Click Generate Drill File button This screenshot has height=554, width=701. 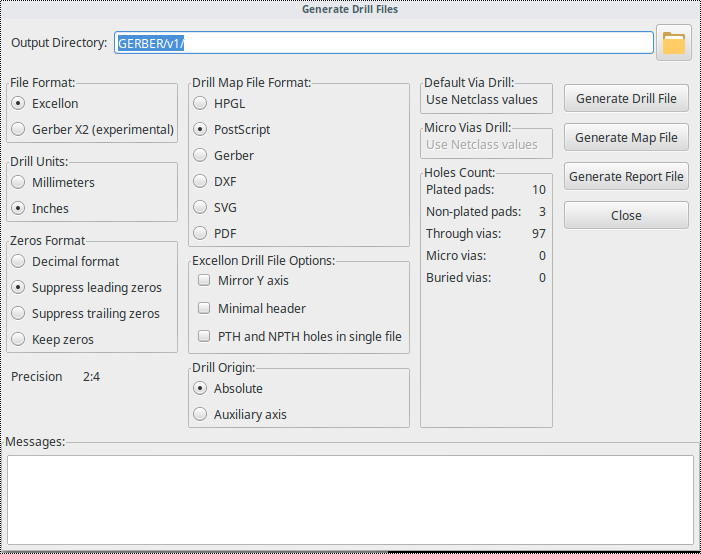626,99
